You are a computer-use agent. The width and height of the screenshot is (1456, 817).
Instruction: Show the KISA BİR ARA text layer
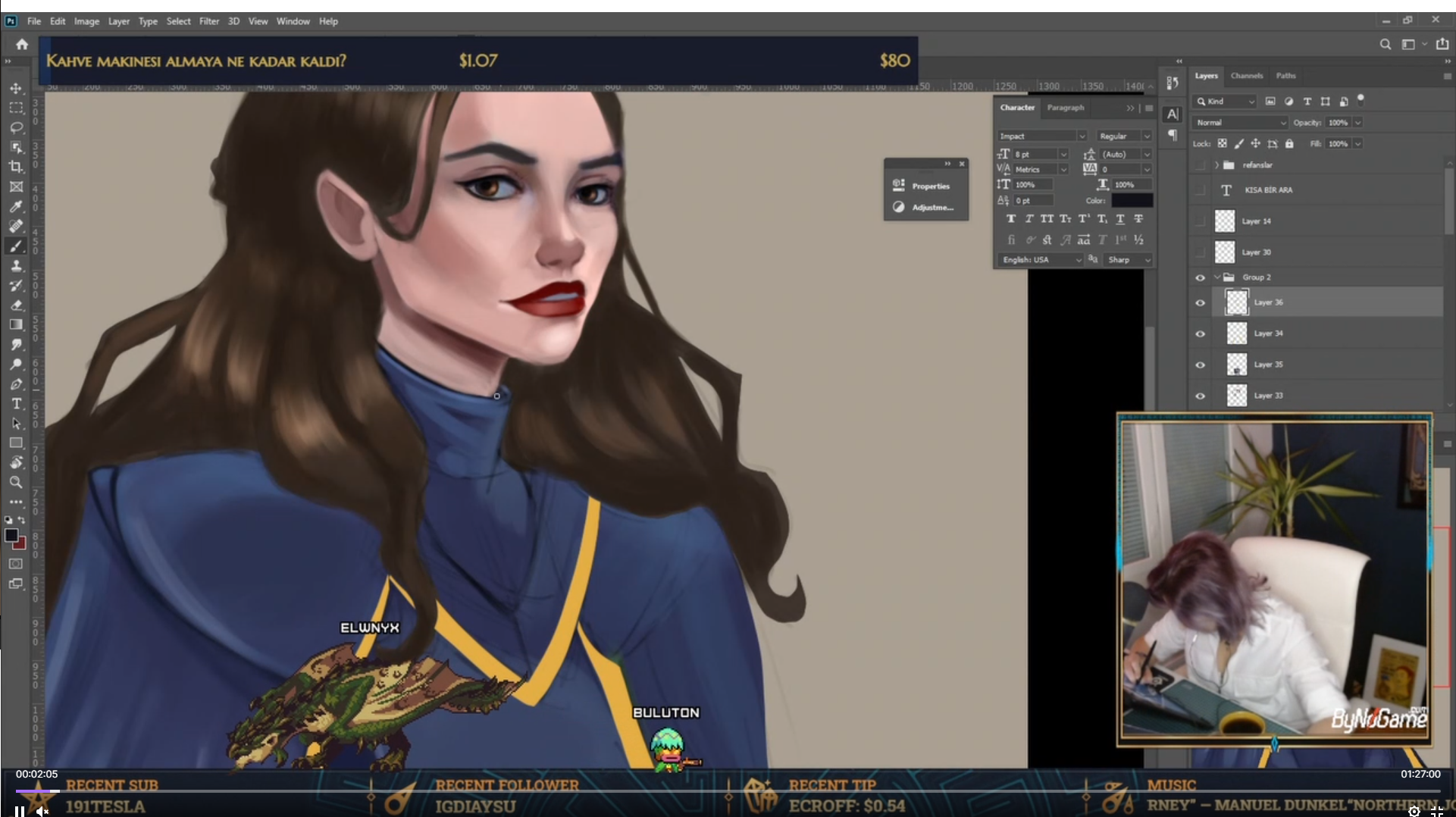[x=1200, y=190]
